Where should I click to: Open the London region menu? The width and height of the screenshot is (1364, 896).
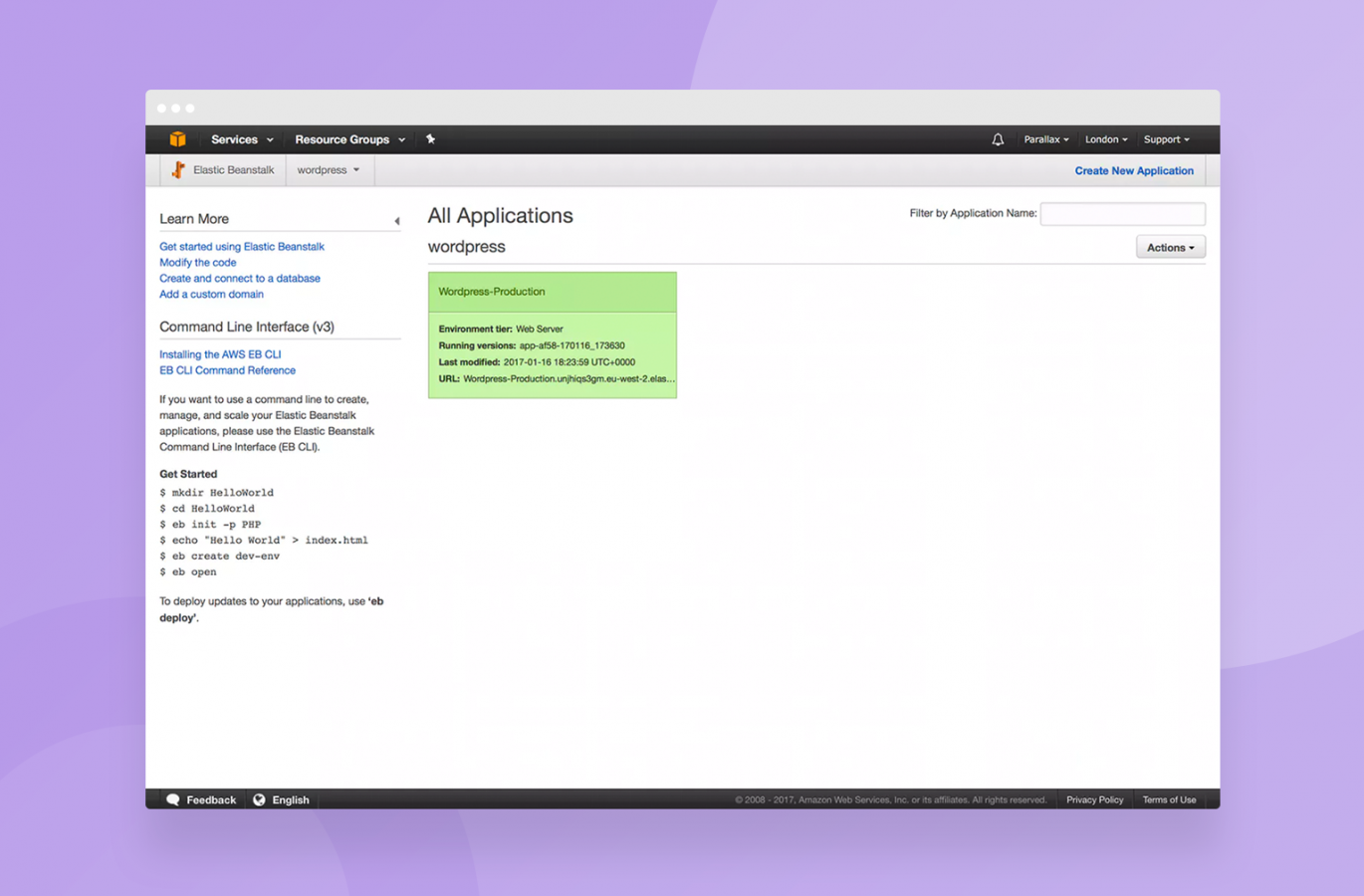click(x=1106, y=139)
